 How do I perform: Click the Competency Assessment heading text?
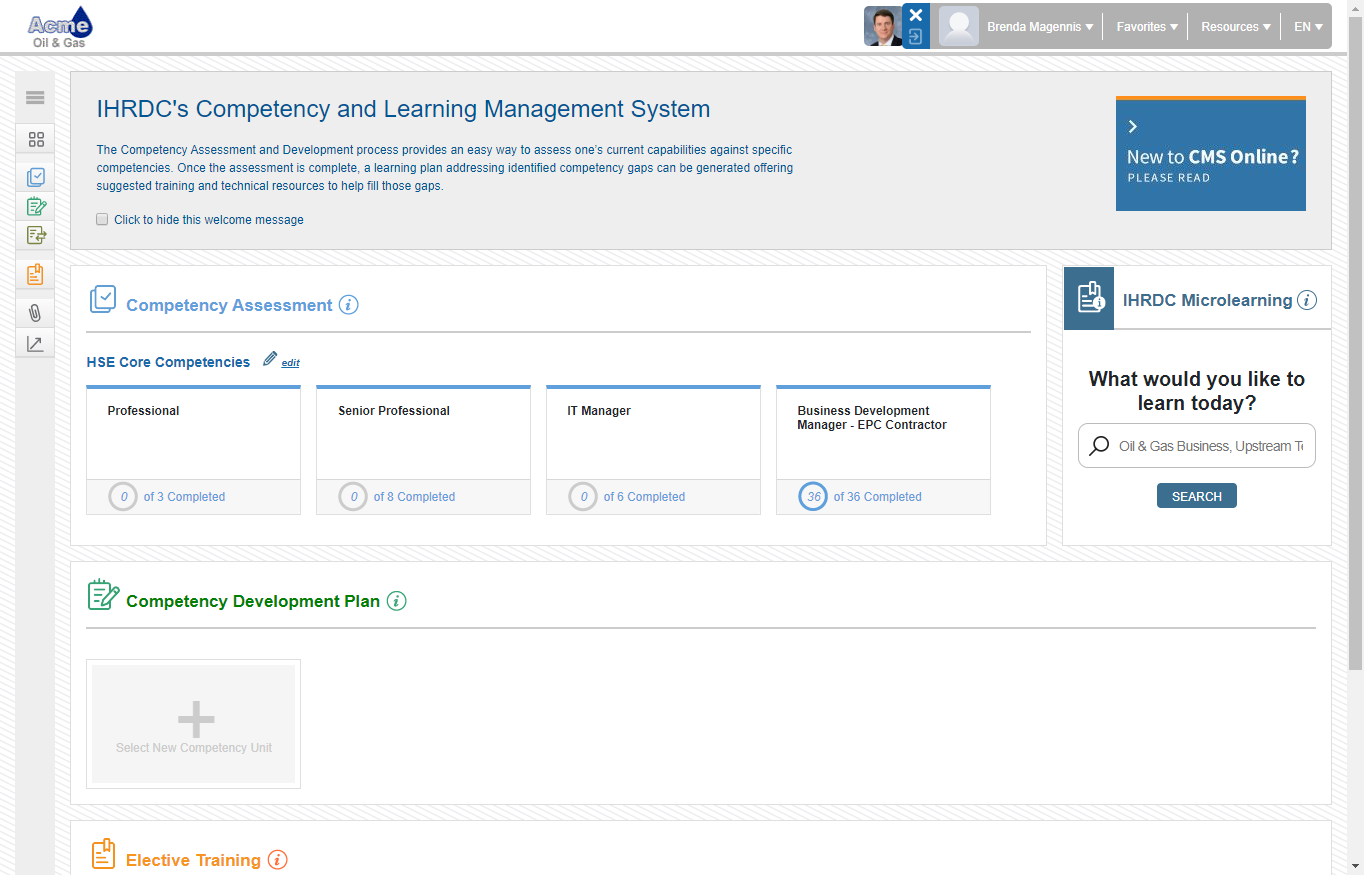[229, 305]
